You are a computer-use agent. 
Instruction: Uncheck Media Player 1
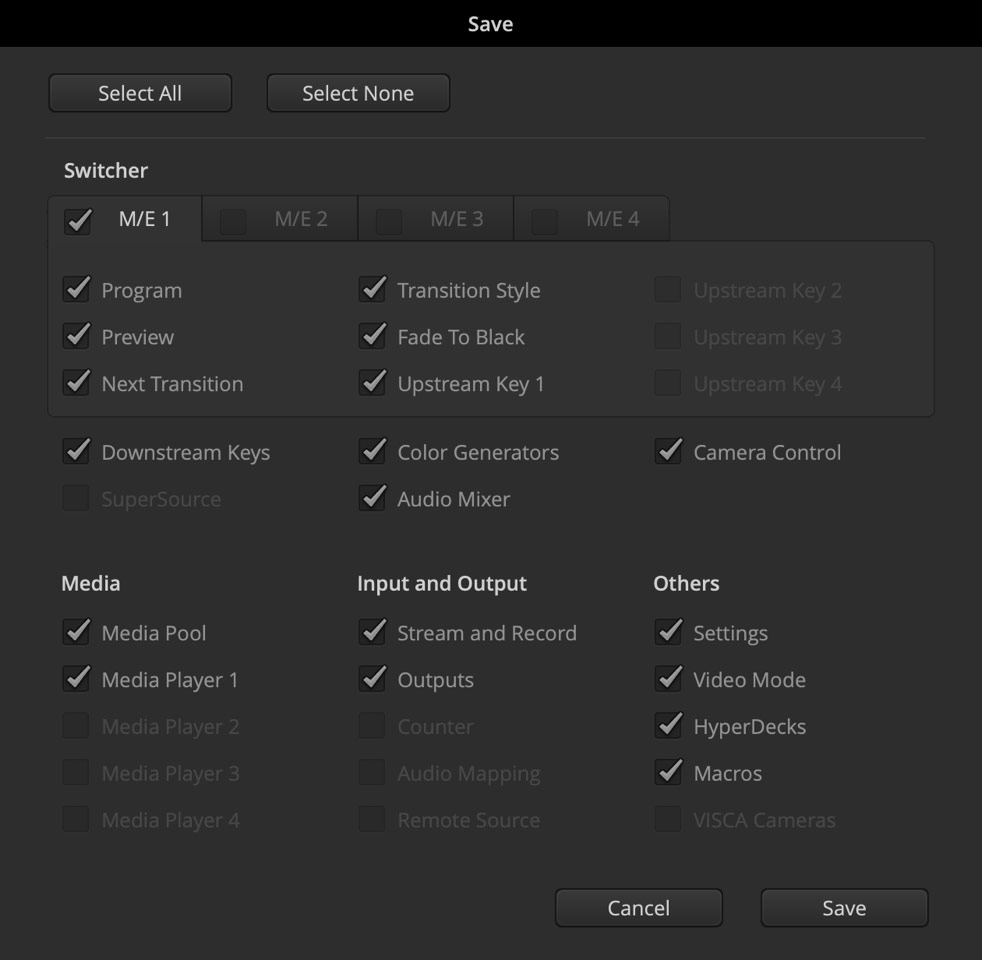tap(77, 680)
